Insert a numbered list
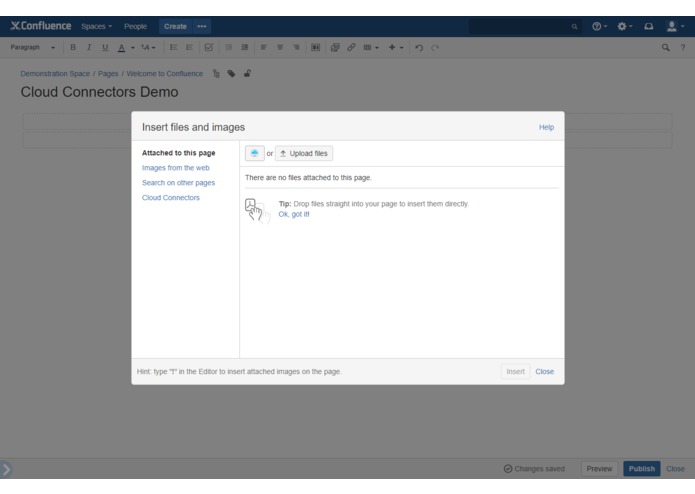Viewport: 695px width, 494px height. tap(189, 47)
